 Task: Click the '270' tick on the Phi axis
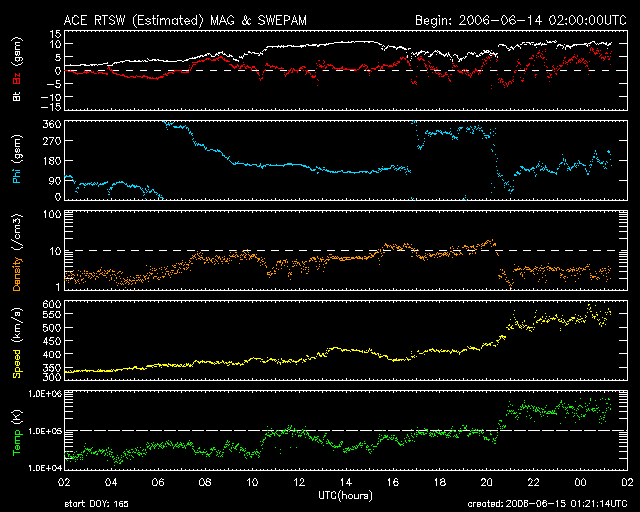click(52, 141)
